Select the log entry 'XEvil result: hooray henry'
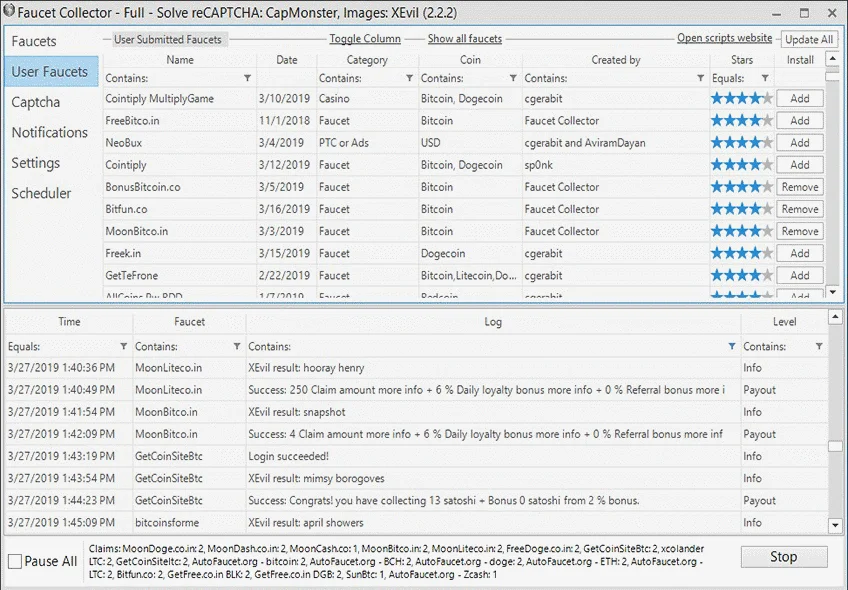This screenshot has height=590, width=848. 306,368
